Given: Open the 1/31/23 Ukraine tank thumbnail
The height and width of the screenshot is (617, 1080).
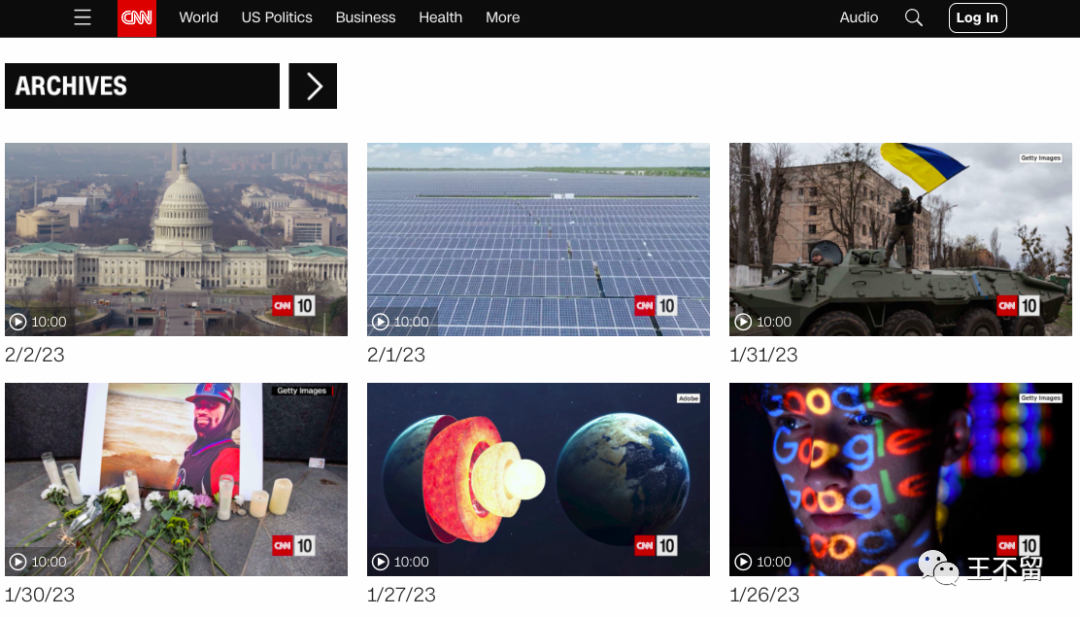Looking at the screenshot, I should click(901, 240).
